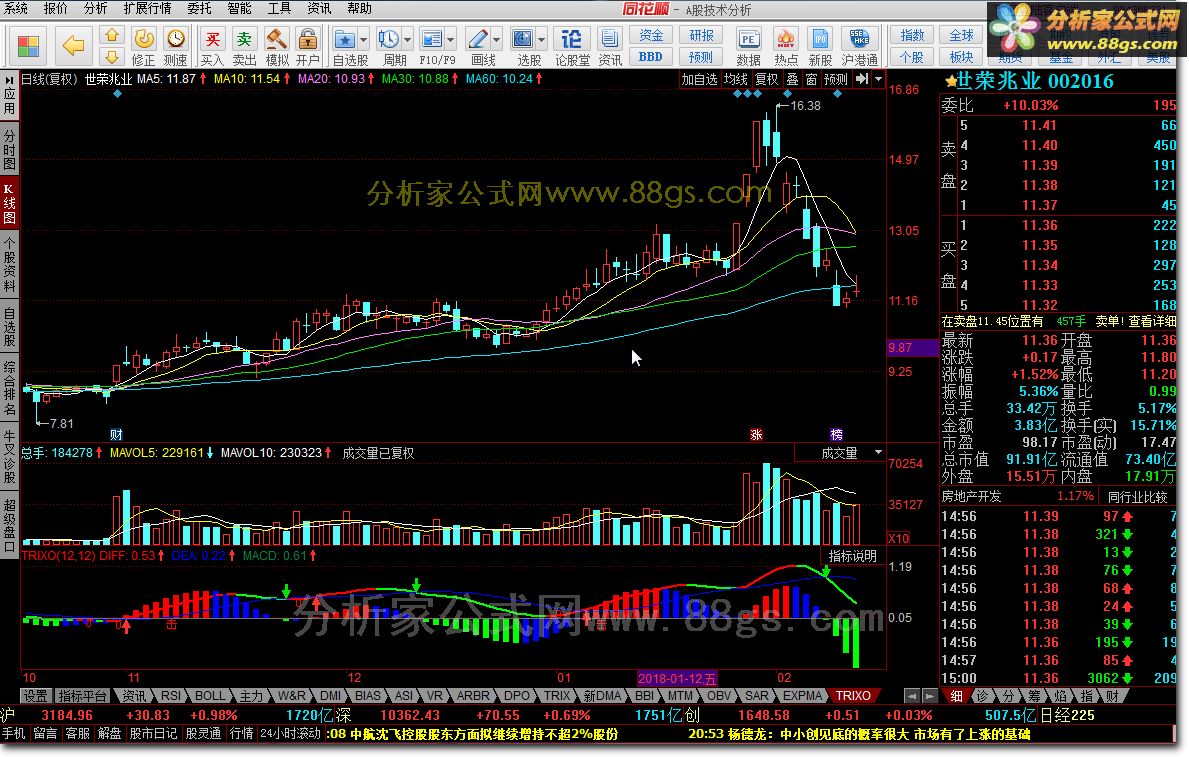
Task: Expand the 自选股 dropdown arrow
Action: pos(363,39)
